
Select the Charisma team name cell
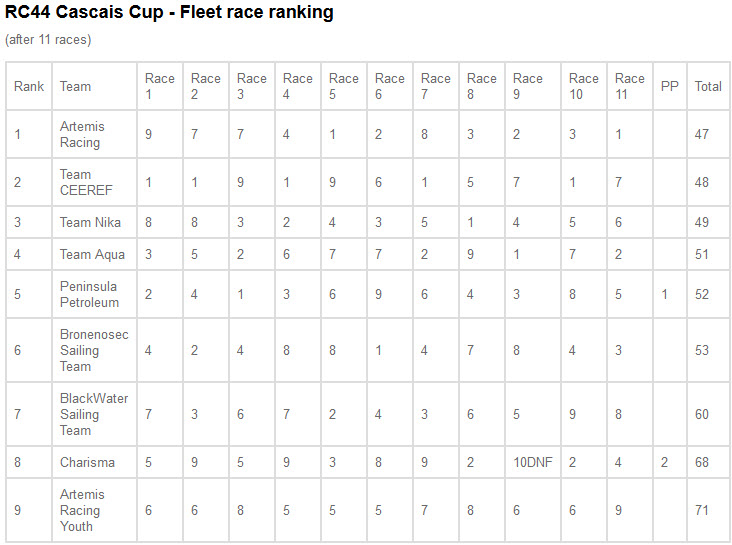coord(94,462)
